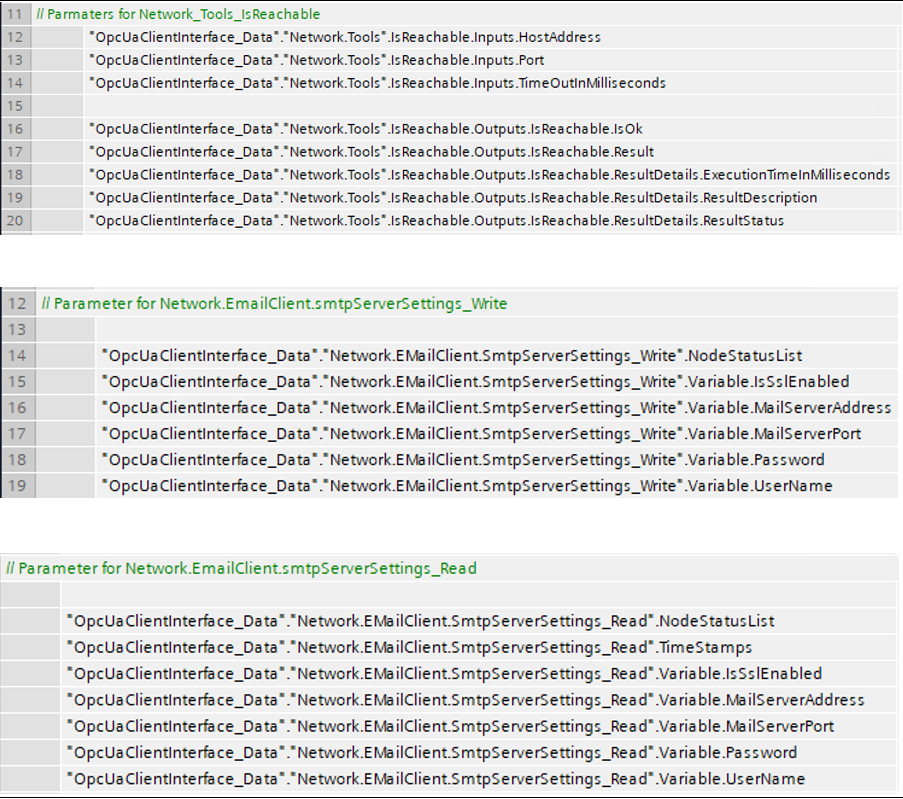This screenshot has width=903, height=799.
Task: Select the ExecutionTimeInMilliseconds result line
Action: tap(489, 175)
